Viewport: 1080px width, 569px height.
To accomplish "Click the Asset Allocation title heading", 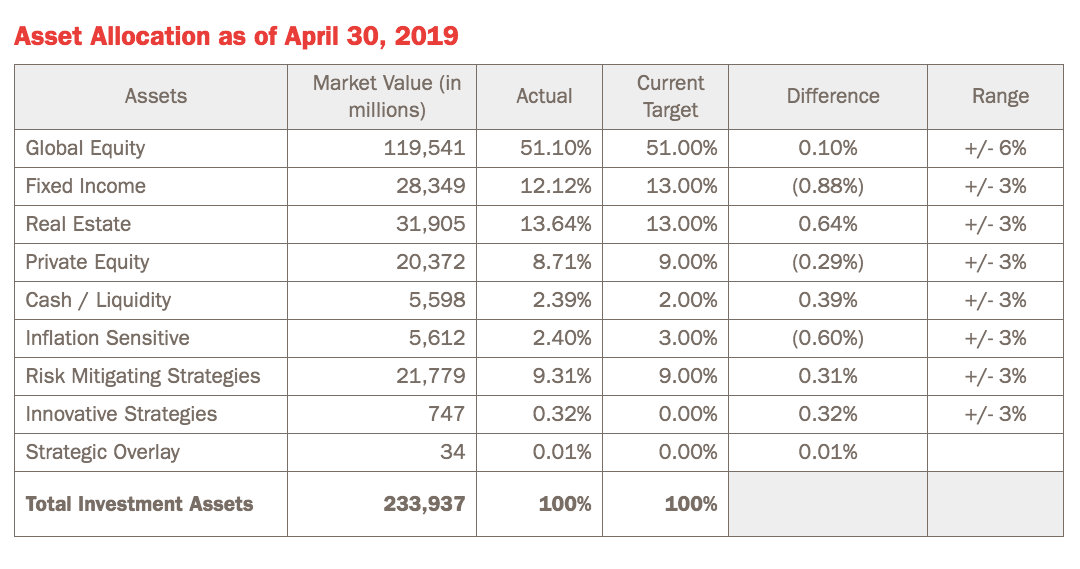I will pos(236,37).
